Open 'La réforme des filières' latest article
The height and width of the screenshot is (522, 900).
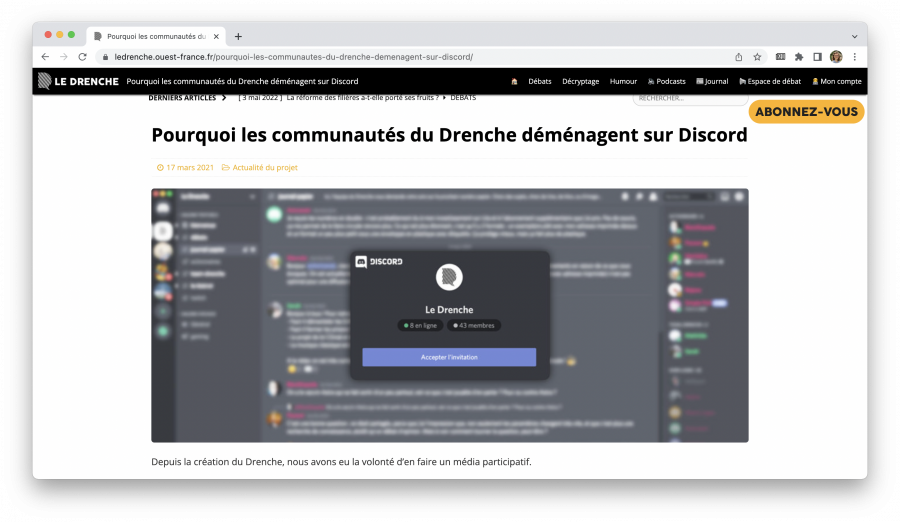[x=362, y=98]
